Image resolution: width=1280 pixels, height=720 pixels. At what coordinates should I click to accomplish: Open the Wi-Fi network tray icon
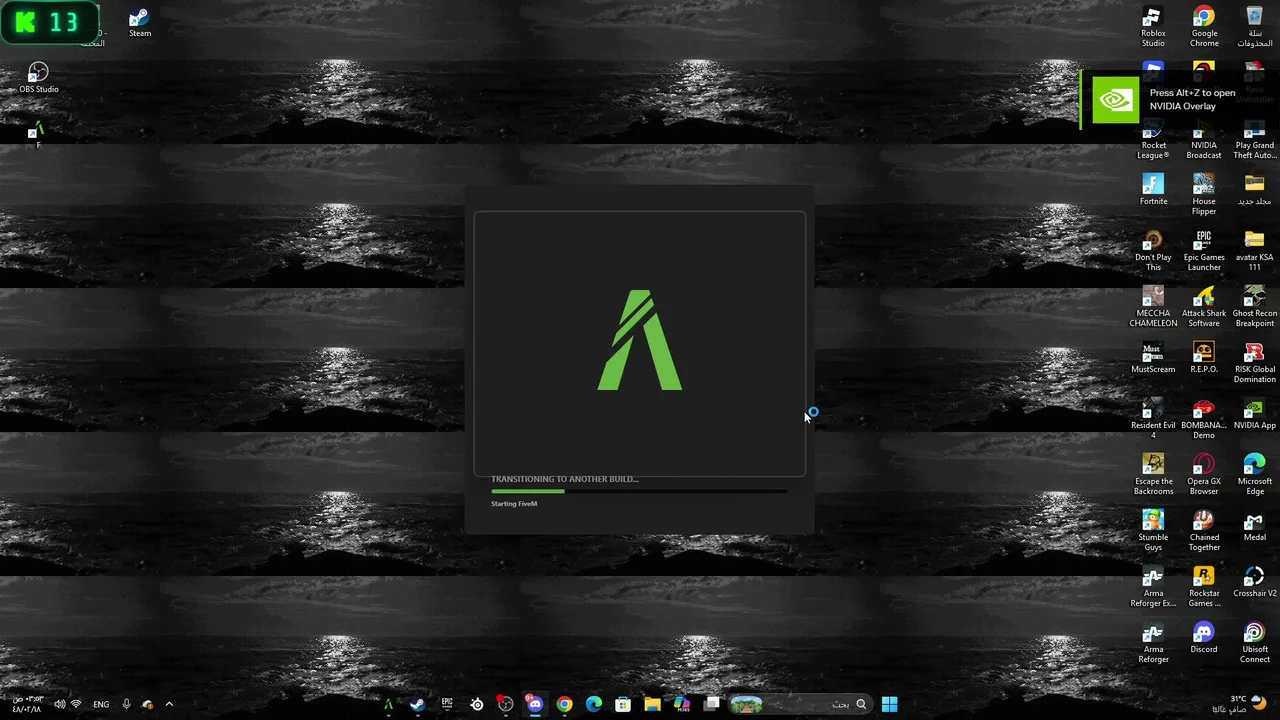(76, 704)
